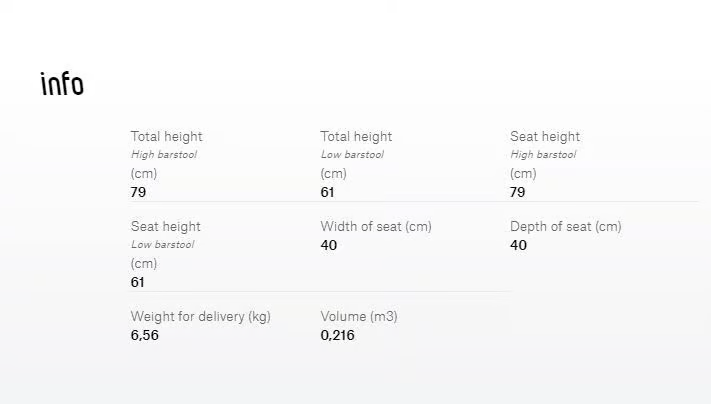Viewport: 711px width, 404px height.
Task: Click the High barstool total height value 79
Action: click(x=138, y=192)
